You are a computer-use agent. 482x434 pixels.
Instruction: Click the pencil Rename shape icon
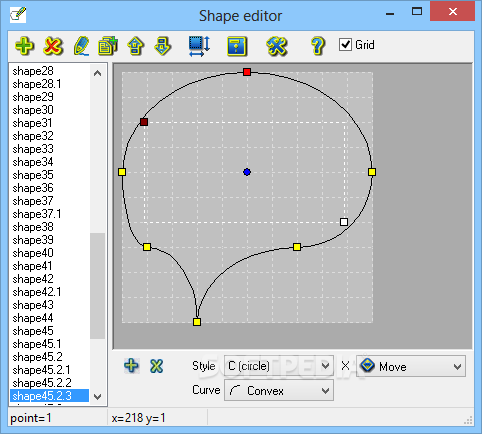click(81, 46)
